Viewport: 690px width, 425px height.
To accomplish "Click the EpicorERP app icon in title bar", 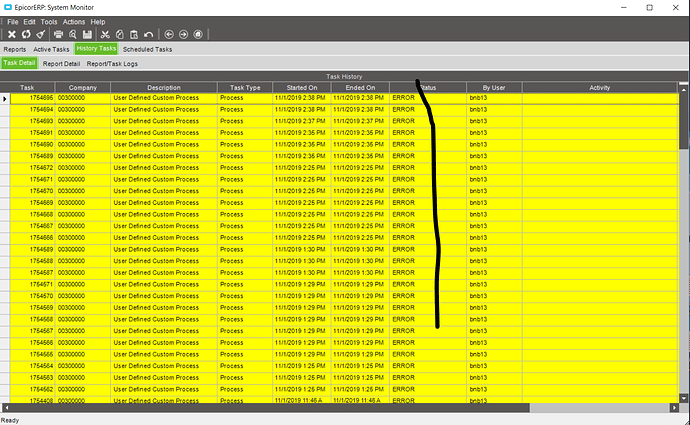I will (7, 7).
